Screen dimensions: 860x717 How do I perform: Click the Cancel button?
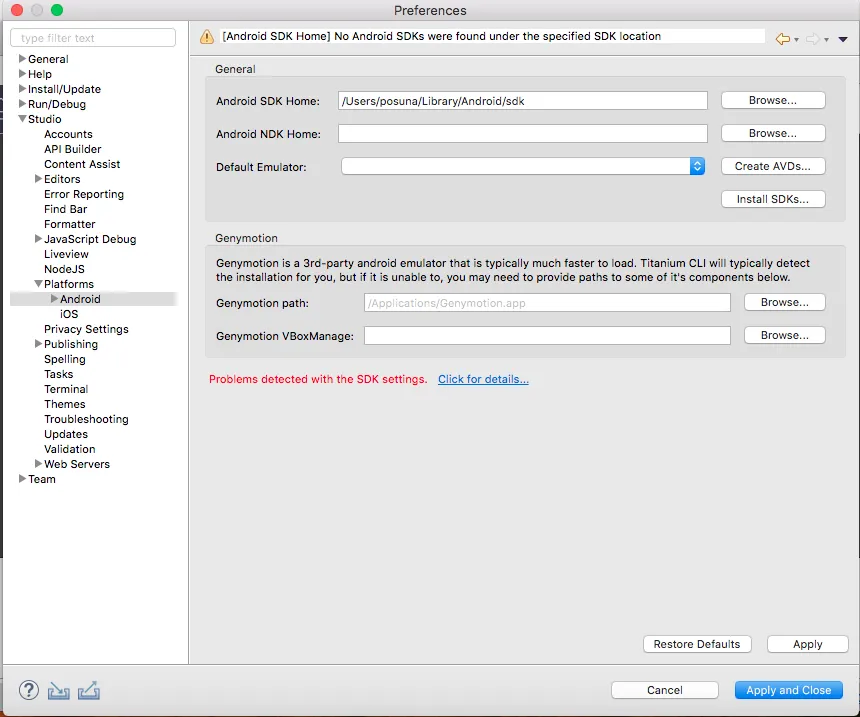(x=665, y=690)
